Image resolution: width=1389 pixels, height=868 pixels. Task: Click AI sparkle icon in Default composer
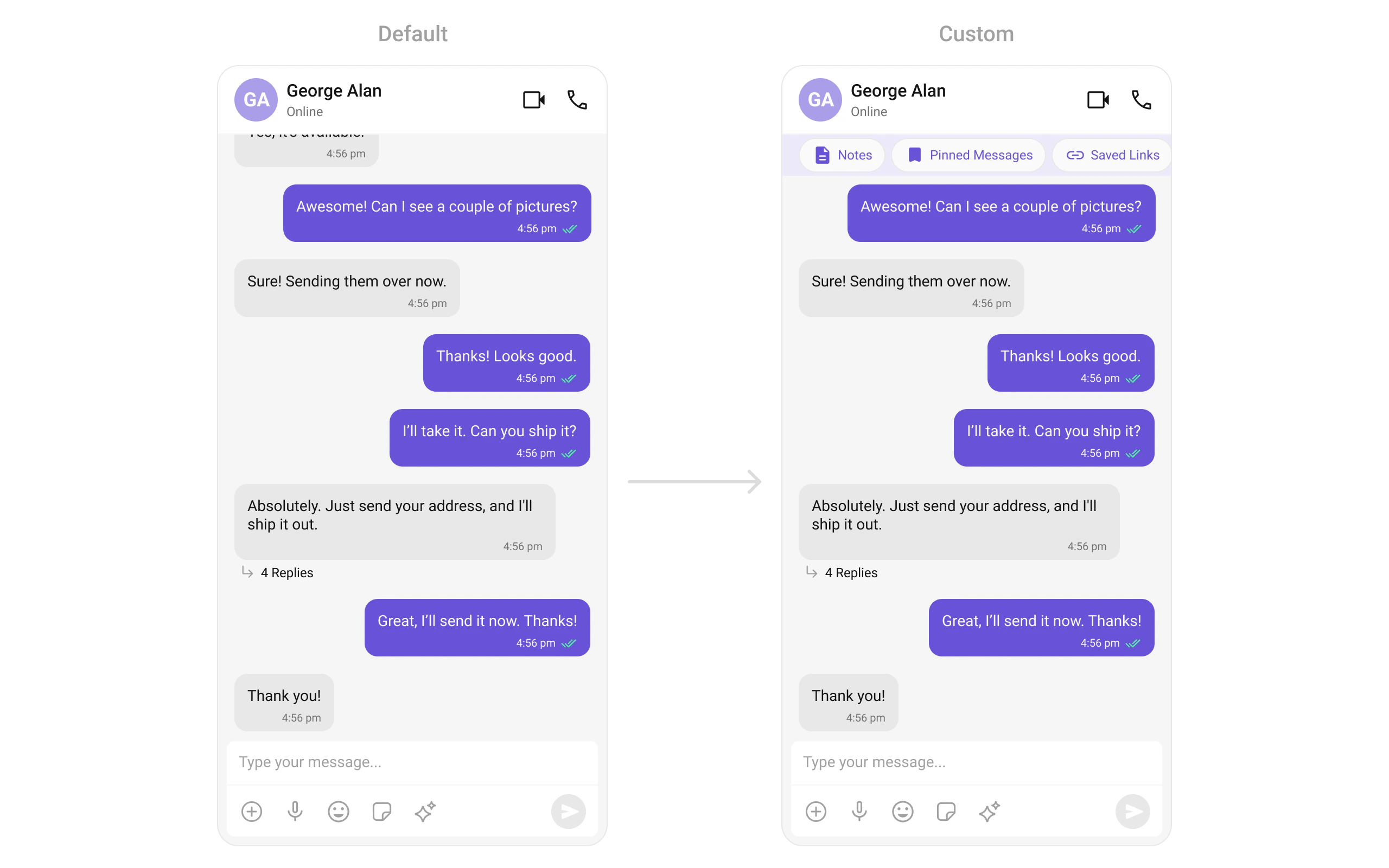tap(425, 811)
